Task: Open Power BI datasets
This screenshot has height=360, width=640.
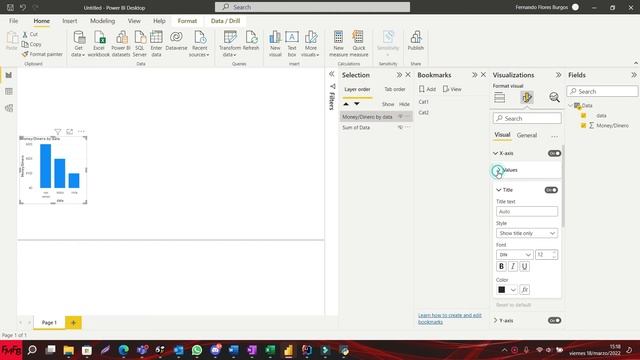Action: pyautogui.click(x=121, y=44)
